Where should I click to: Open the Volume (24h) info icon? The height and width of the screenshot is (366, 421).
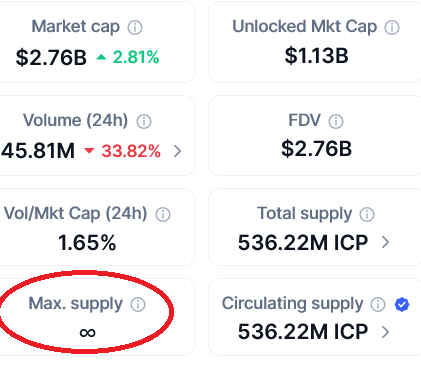(144, 122)
